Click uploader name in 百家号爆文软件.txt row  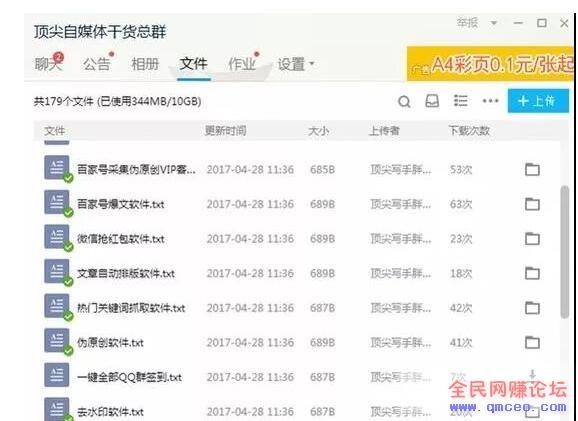coord(401,204)
